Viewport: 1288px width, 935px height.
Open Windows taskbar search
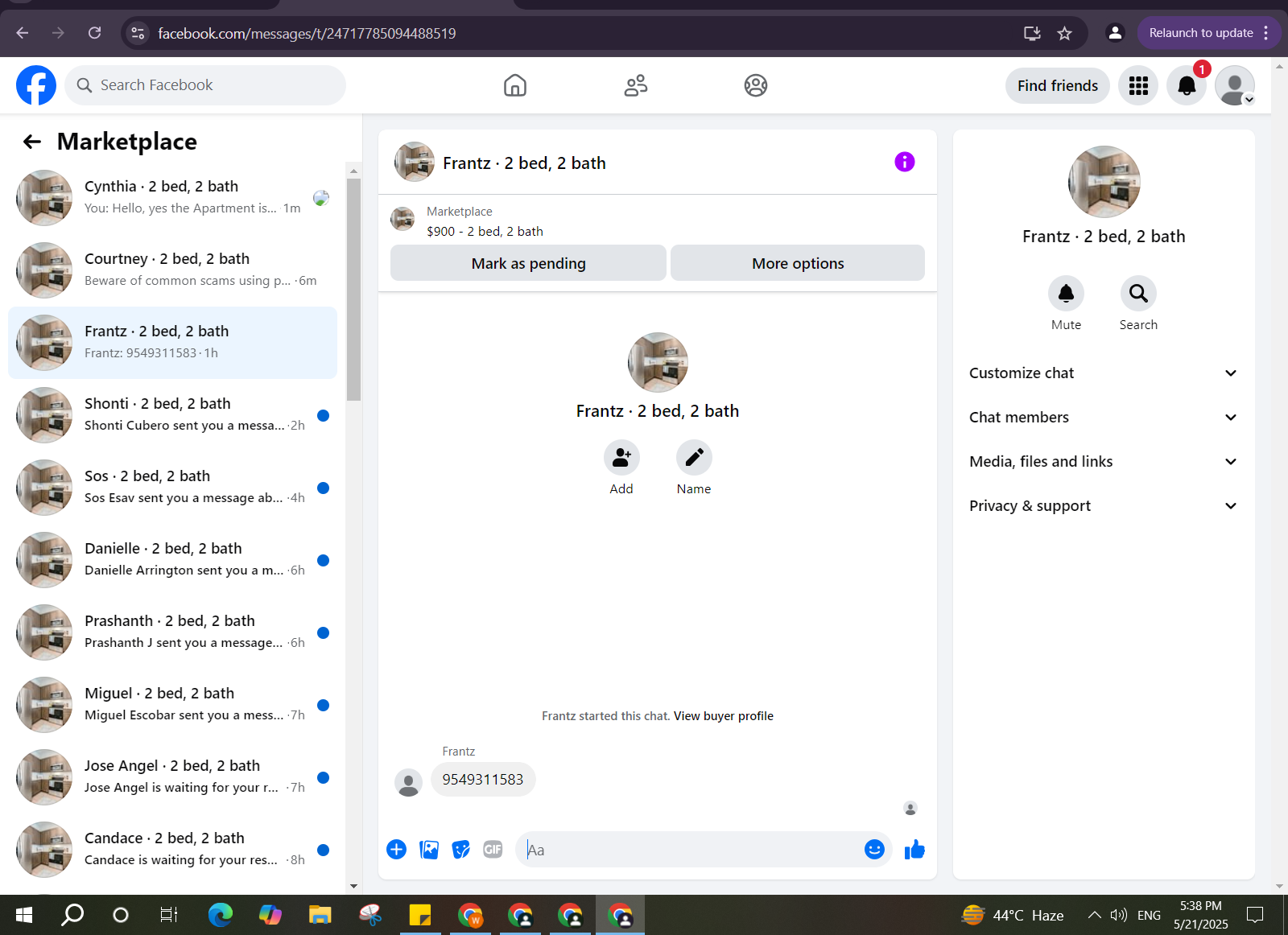[72, 915]
